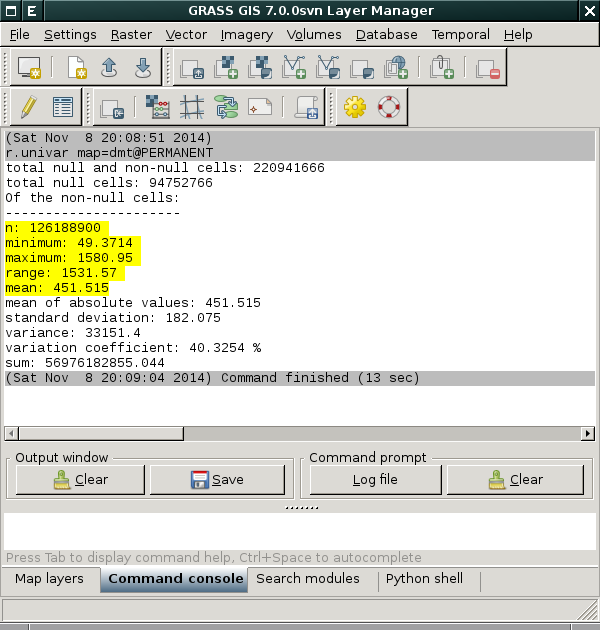The height and width of the screenshot is (630, 600).
Task: Show attribute table icon
Action: [x=63, y=107]
